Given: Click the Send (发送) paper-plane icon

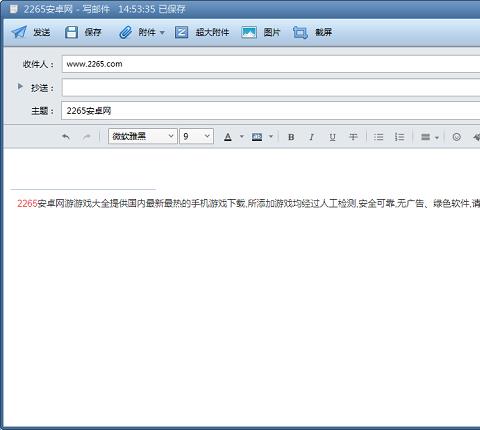Looking at the screenshot, I should click(x=19, y=32).
